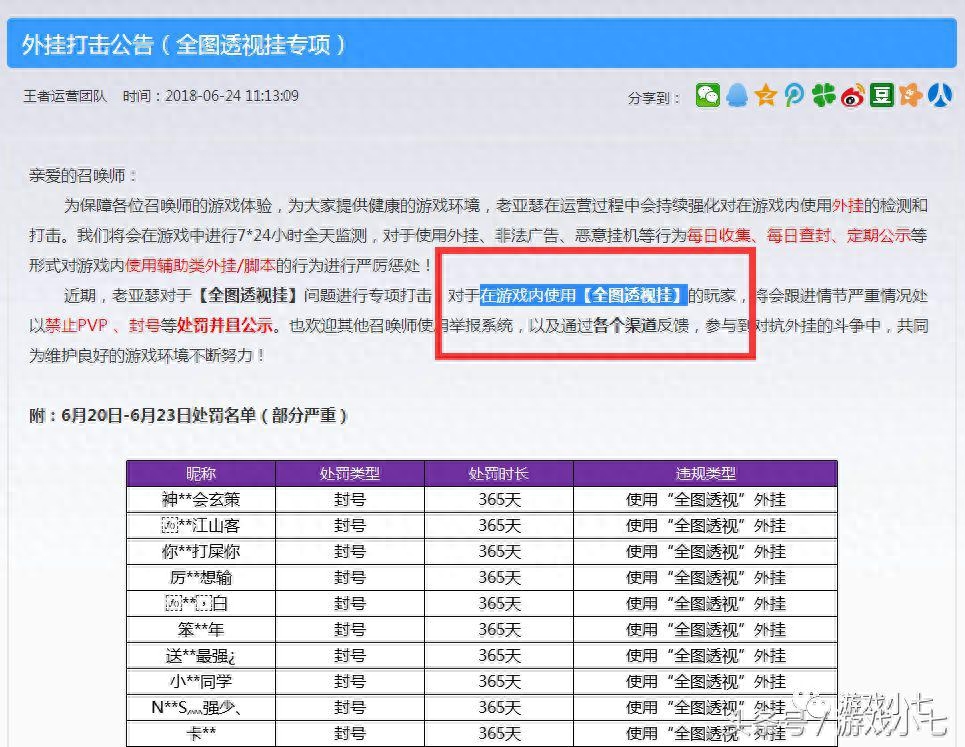Click 365天 in the 小**同学 row

click(499, 682)
